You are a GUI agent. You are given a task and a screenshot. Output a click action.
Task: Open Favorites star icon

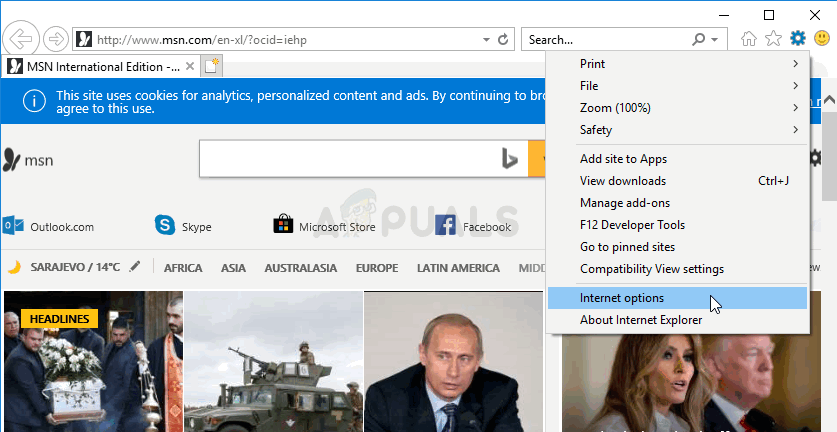pyautogui.click(x=773, y=38)
